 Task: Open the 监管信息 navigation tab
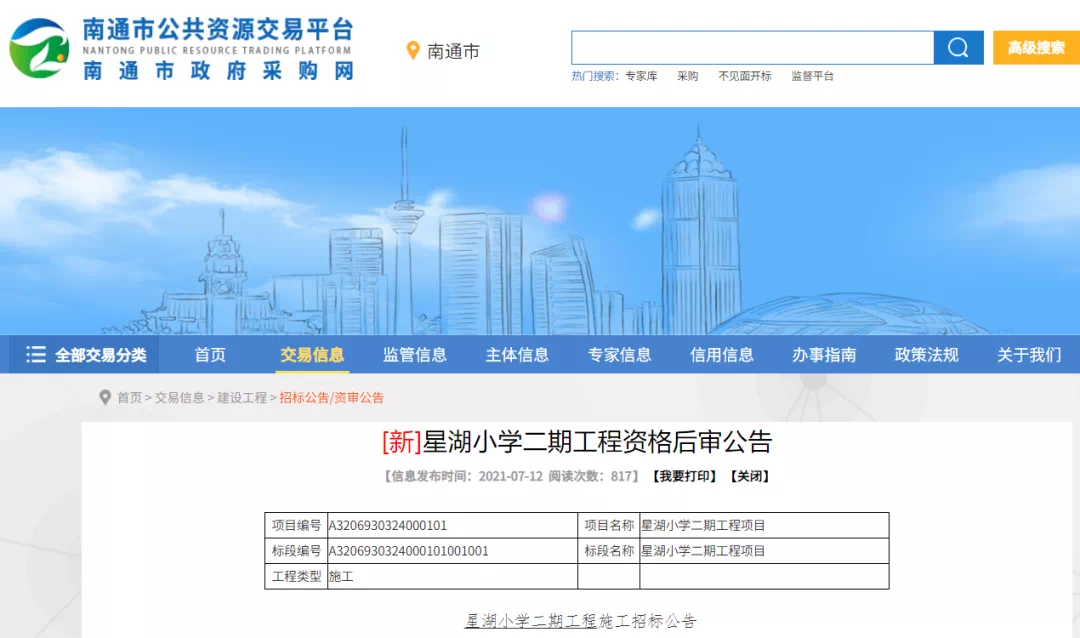tap(415, 355)
